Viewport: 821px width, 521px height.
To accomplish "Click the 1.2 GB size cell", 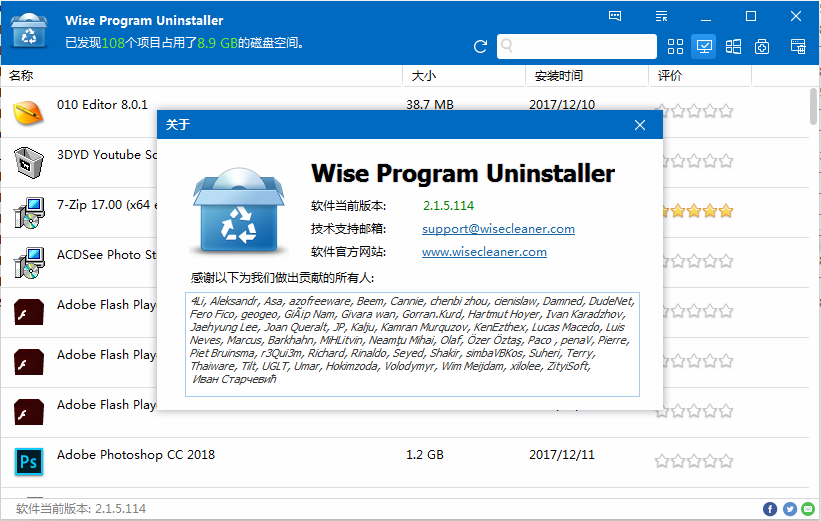I will [425, 455].
